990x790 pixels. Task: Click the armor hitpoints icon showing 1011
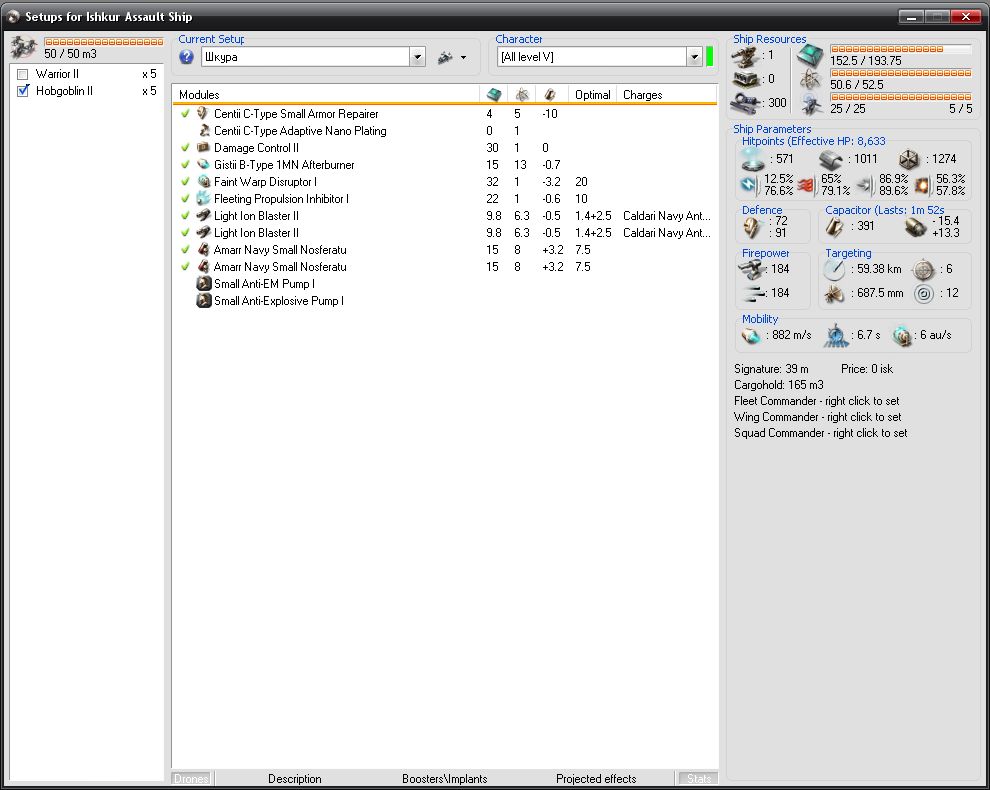point(832,159)
